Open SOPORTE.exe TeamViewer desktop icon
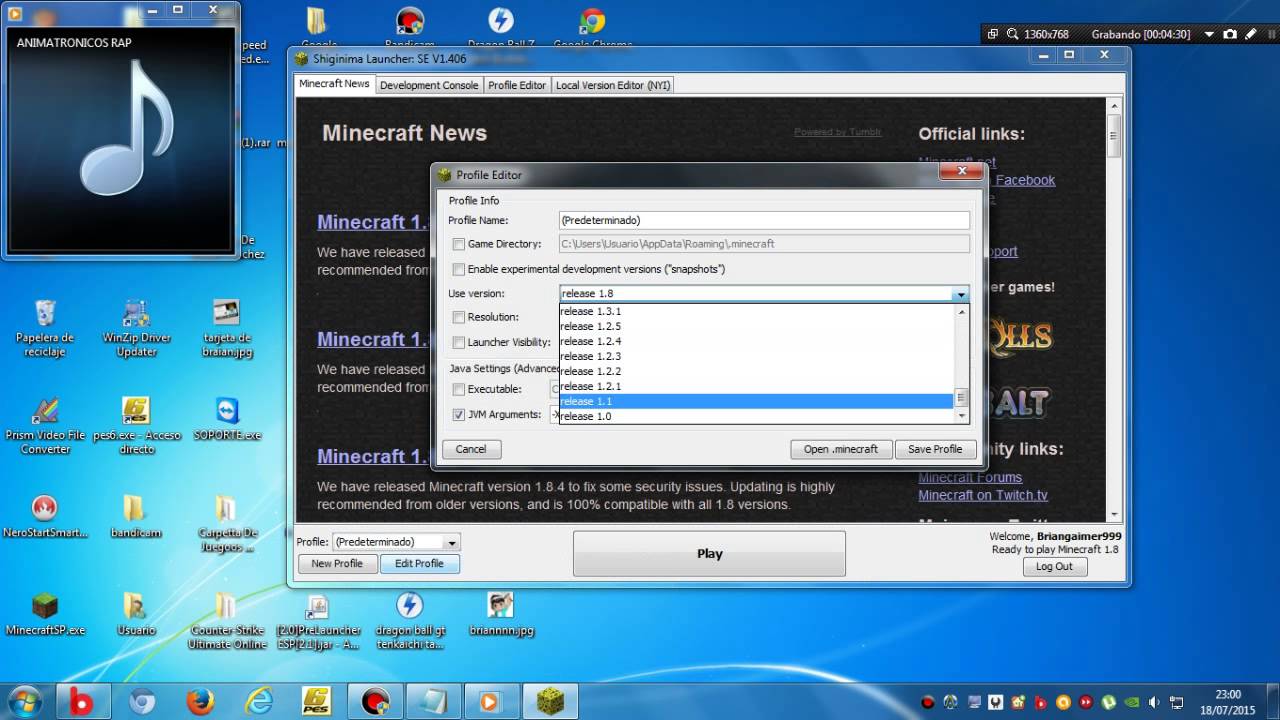Screen dimensions: 1280x720 (x=227, y=419)
